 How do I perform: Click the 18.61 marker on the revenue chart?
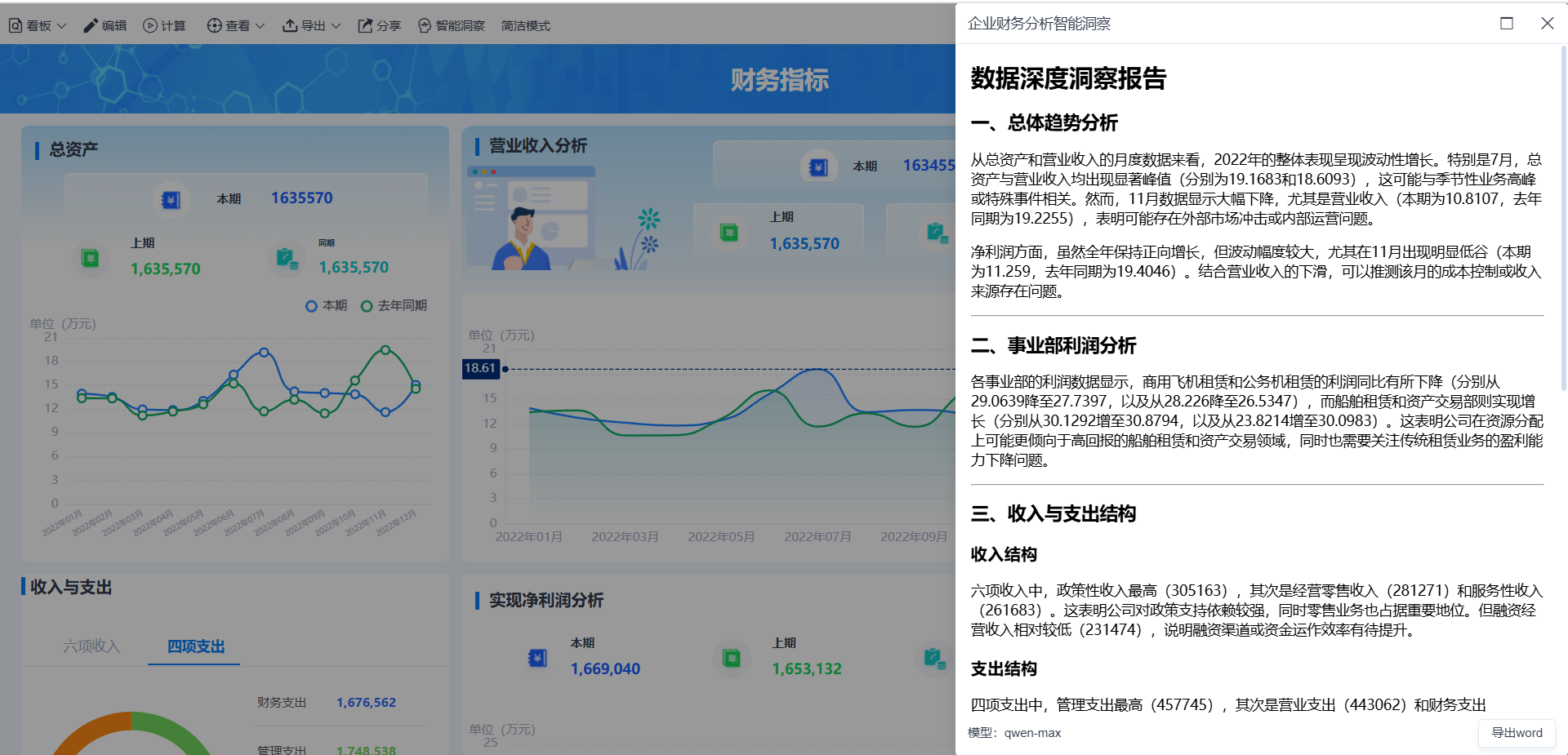(x=480, y=368)
